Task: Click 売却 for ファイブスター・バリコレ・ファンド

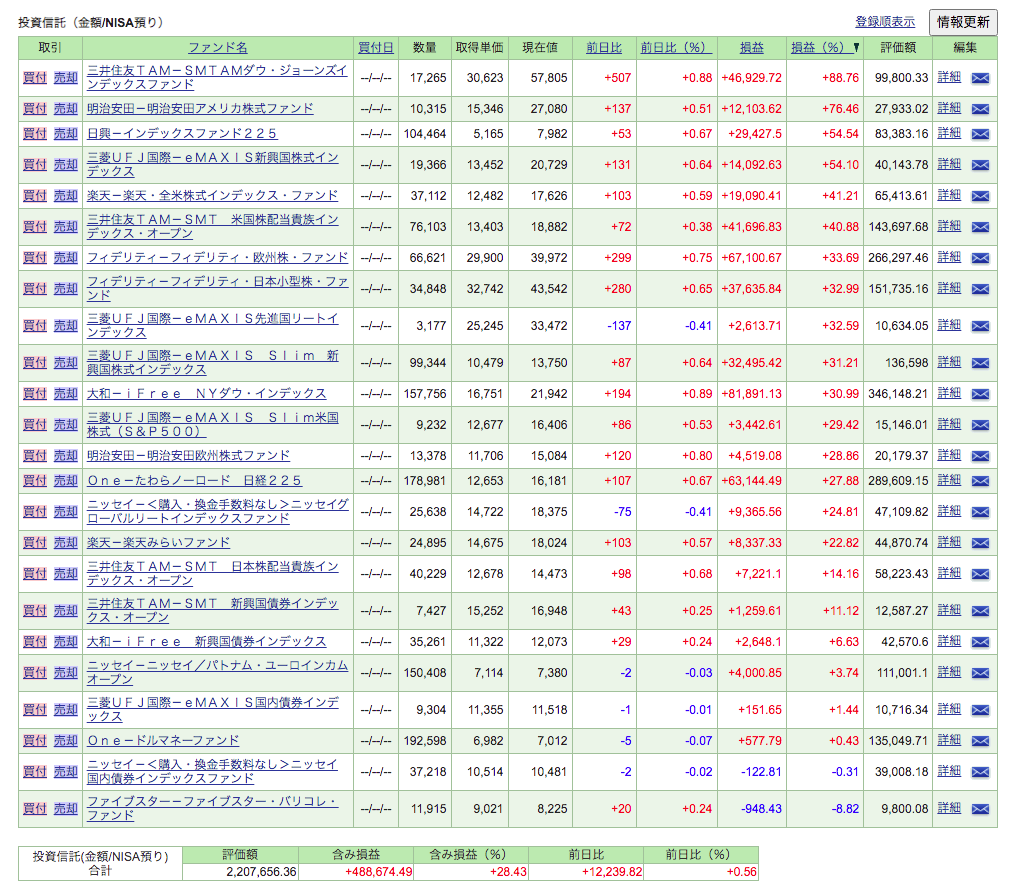Action: click(x=65, y=808)
